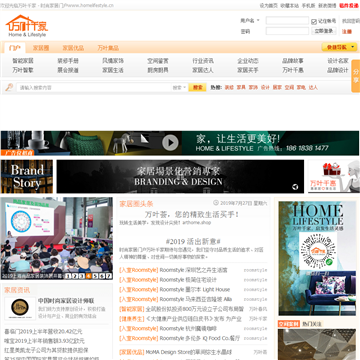Expand the 快捷导航 quick navigation menu
Screen dimensions: 360x360
(x=339, y=47)
